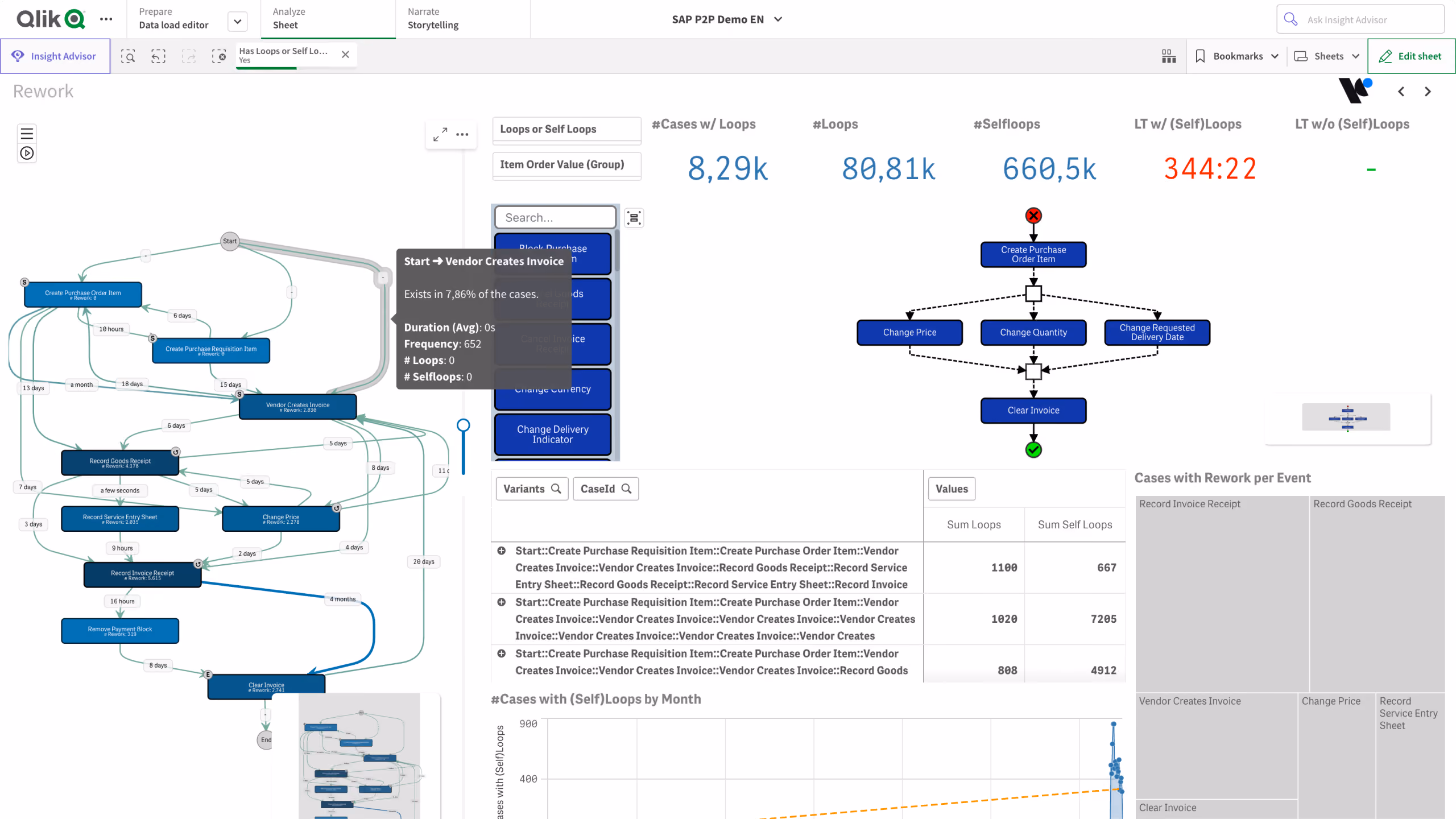Click the 4 months edge label
Image resolution: width=1456 pixels, height=819 pixels.
[343, 599]
